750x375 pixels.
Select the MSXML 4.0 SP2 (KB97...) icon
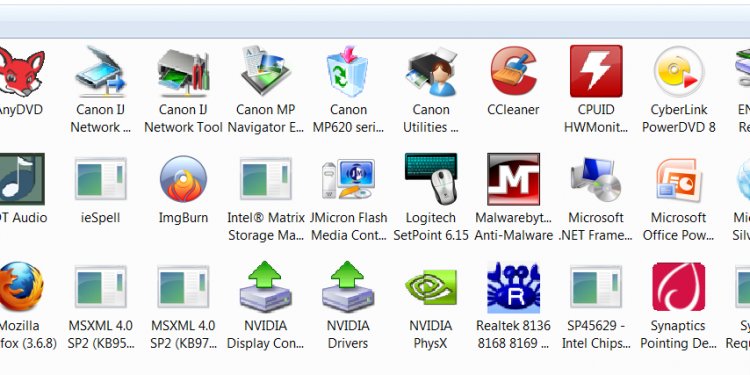point(183,287)
